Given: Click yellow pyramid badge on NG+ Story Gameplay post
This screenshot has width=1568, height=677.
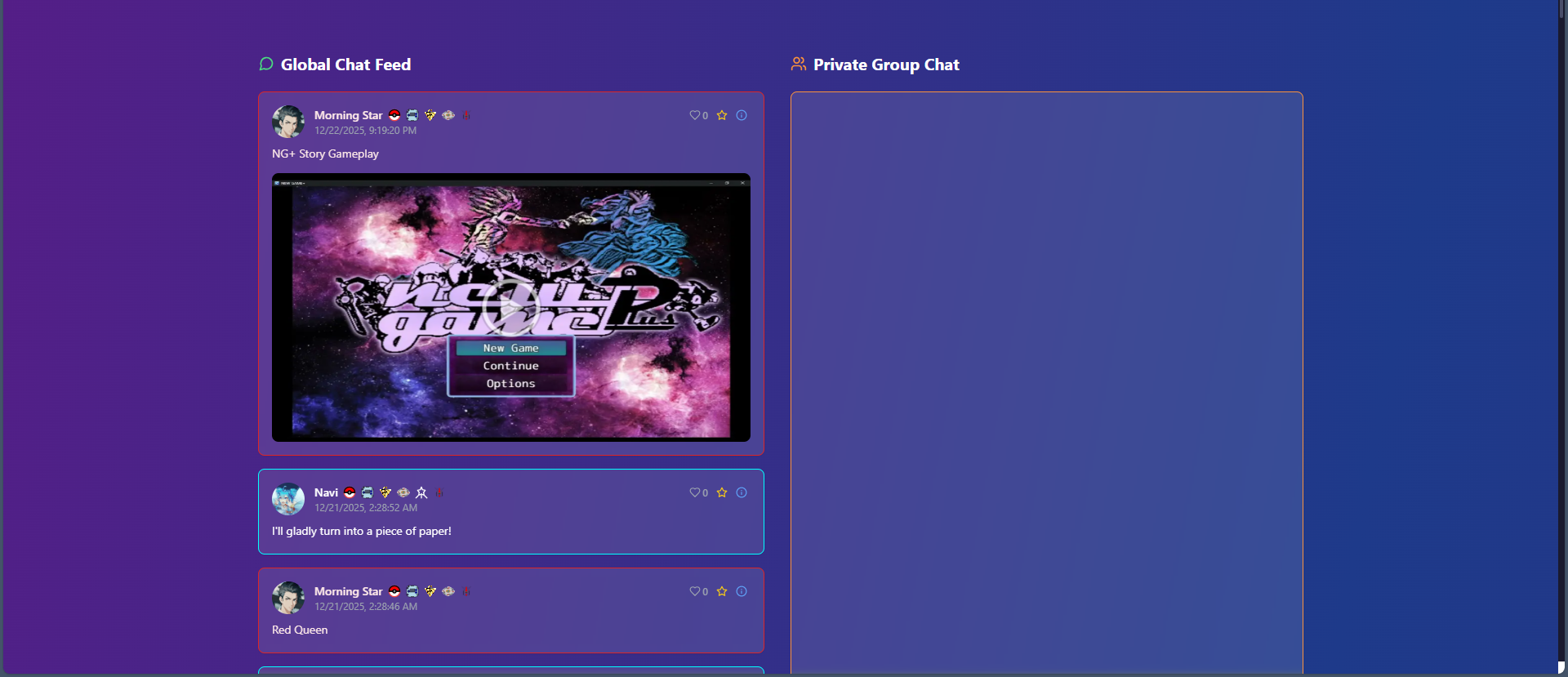Looking at the screenshot, I should click(430, 115).
